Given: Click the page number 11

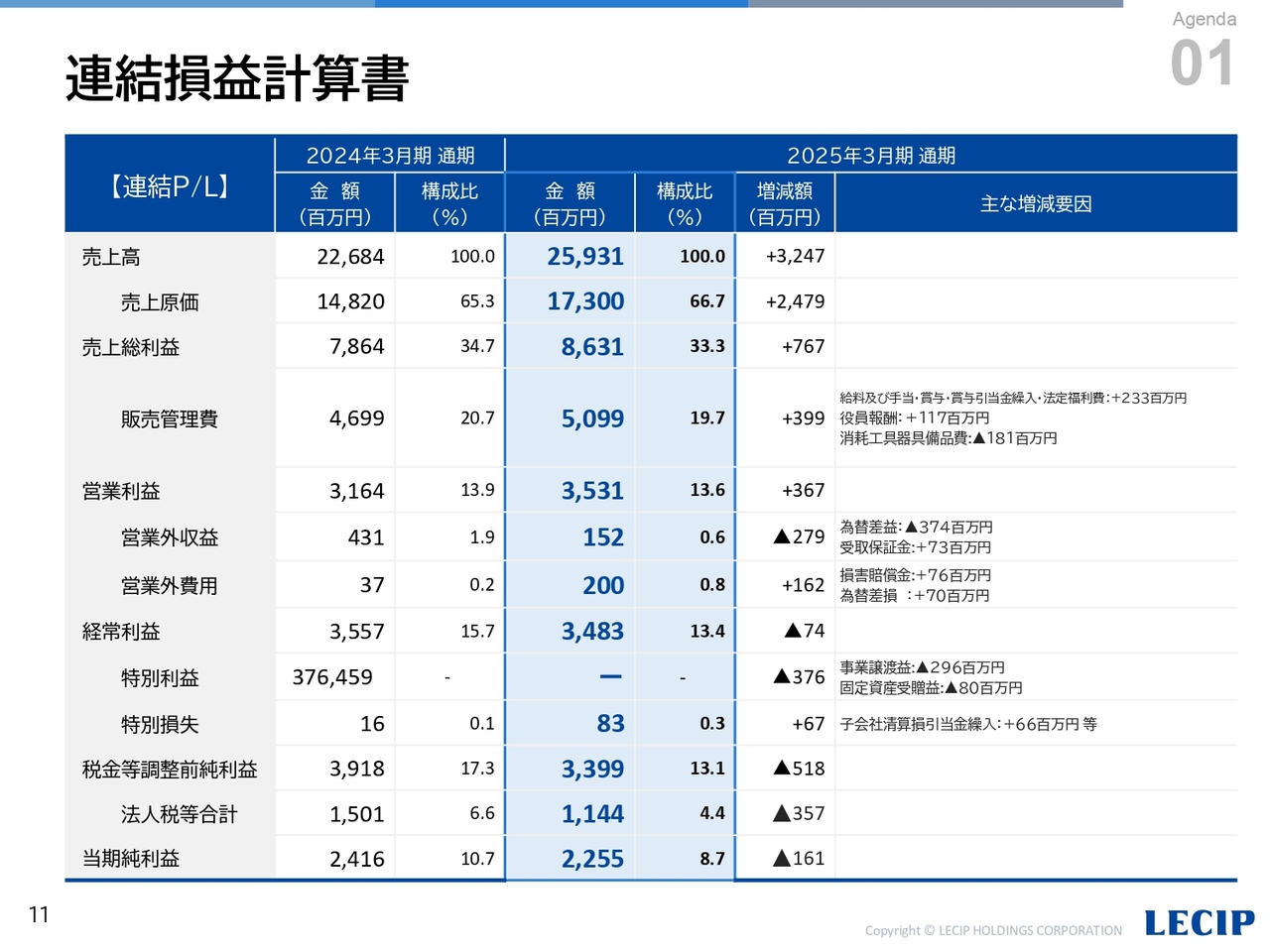Looking at the screenshot, I should (39, 914).
